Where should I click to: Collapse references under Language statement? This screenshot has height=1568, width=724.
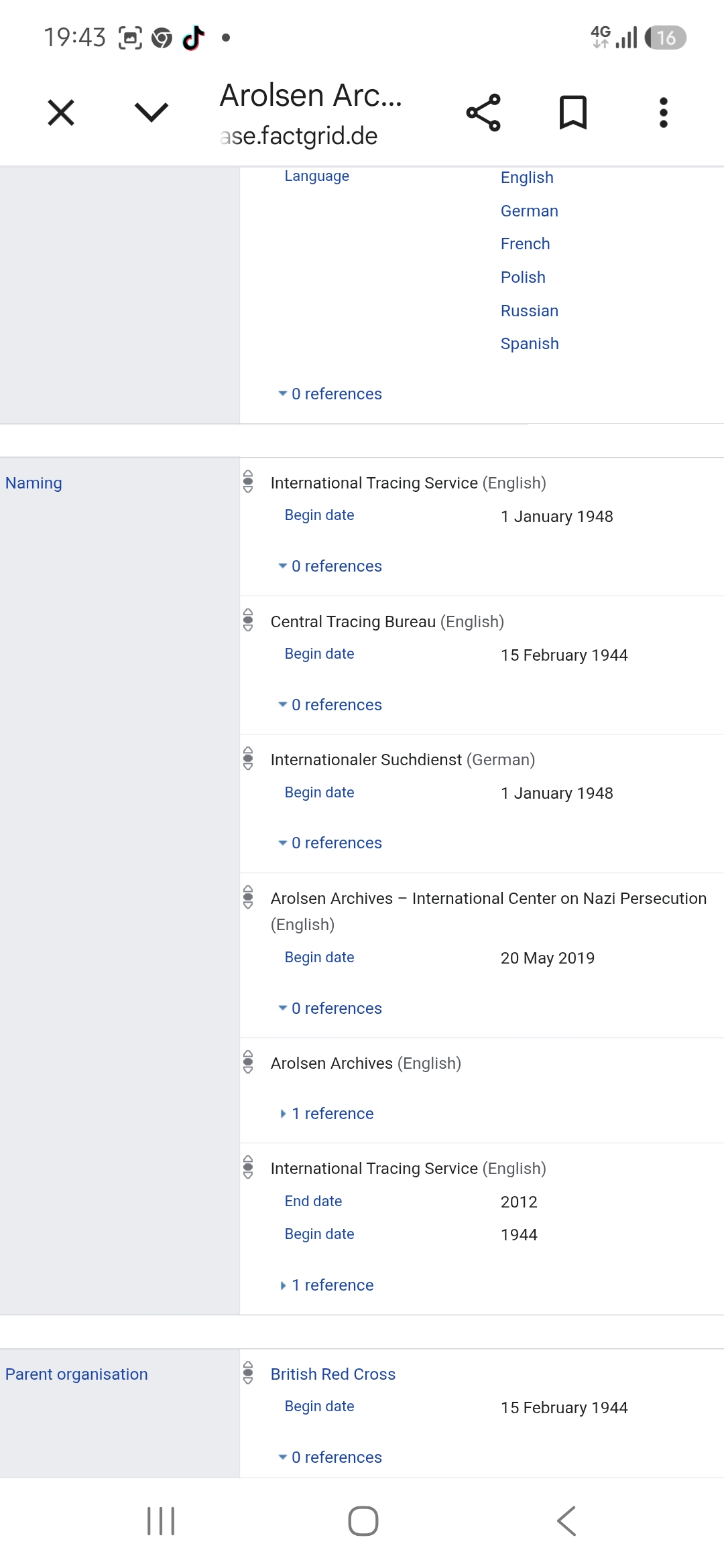(330, 394)
